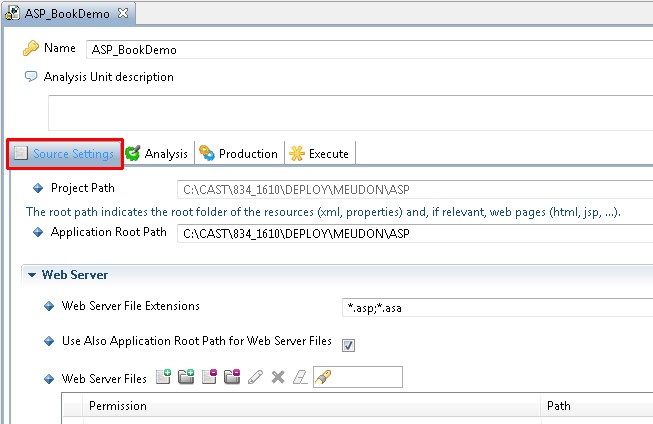Click the Web Server File Extensions field
This screenshot has width=653, height=424.
coord(497,308)
